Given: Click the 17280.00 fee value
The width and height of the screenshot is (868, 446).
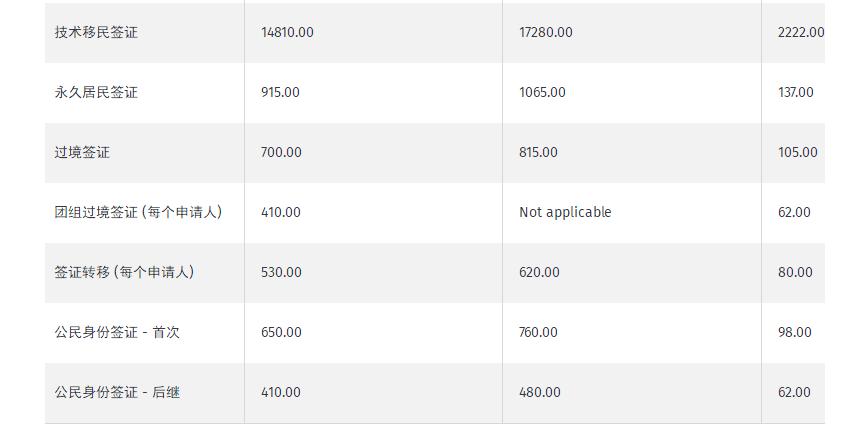Looking at the screenshot, I should (x=546, y=32).
